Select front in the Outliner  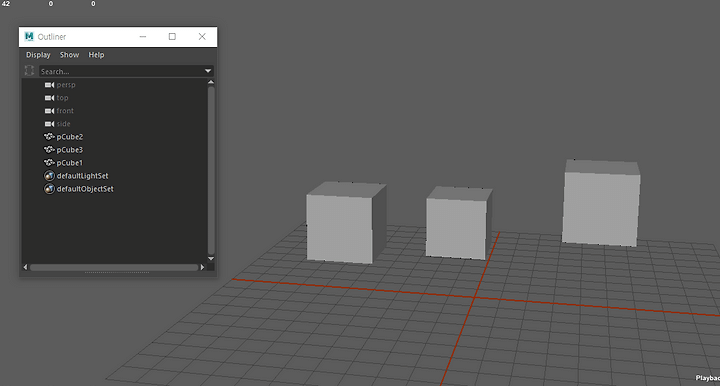tap(65, 111)
